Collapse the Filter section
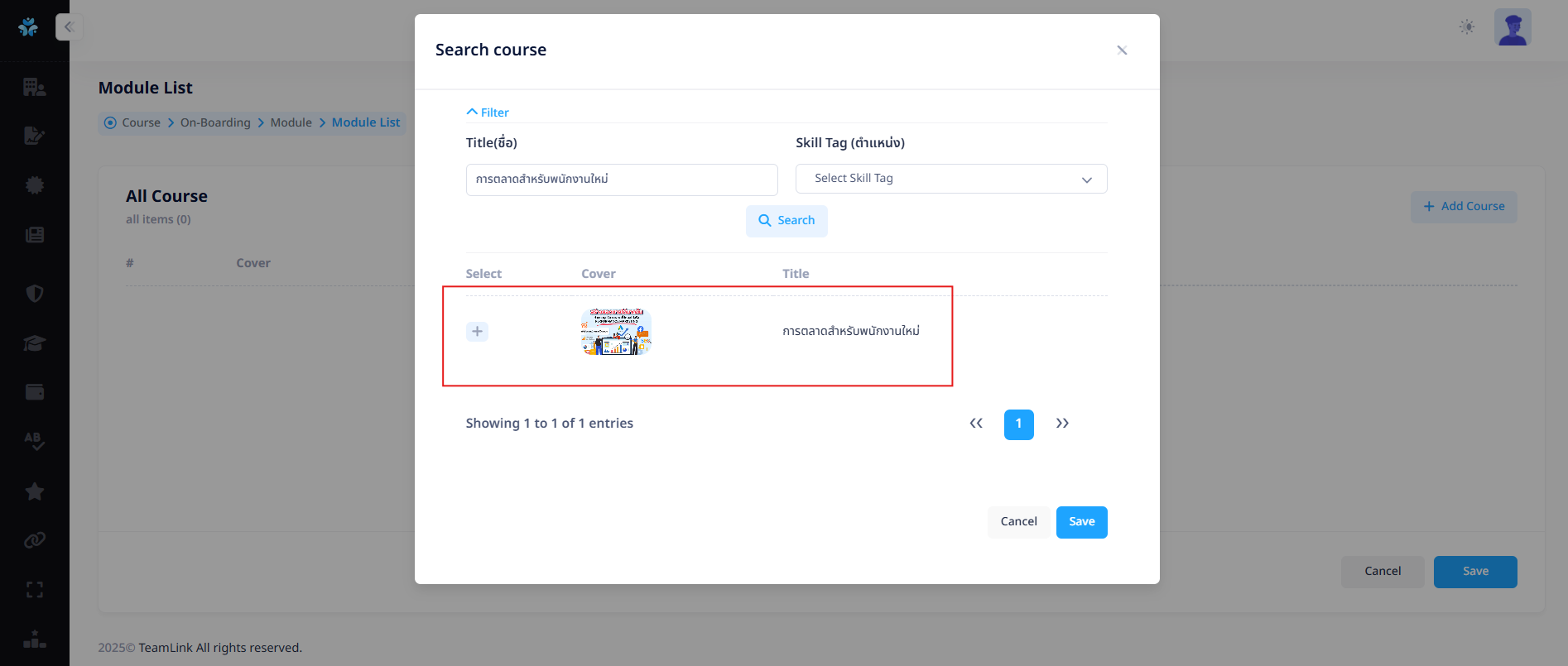 click(488, 113)
